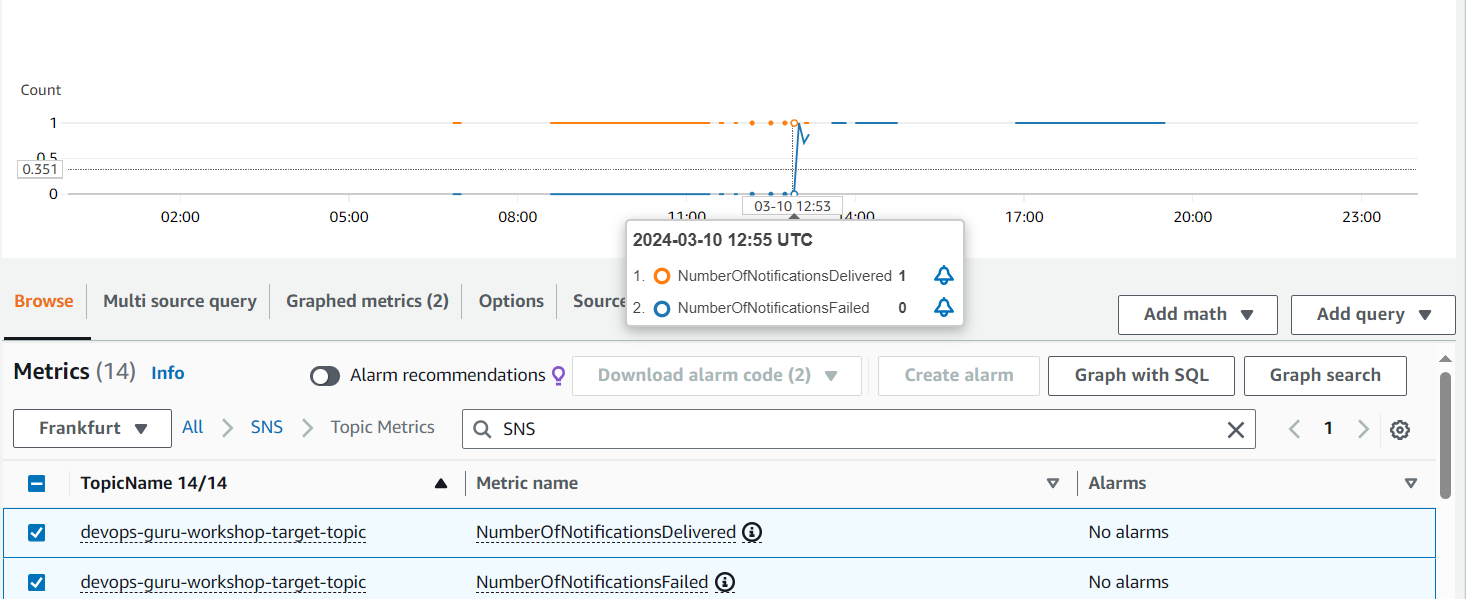
Task: Click the SNS breadcrumb link
Action: [267, 427]
